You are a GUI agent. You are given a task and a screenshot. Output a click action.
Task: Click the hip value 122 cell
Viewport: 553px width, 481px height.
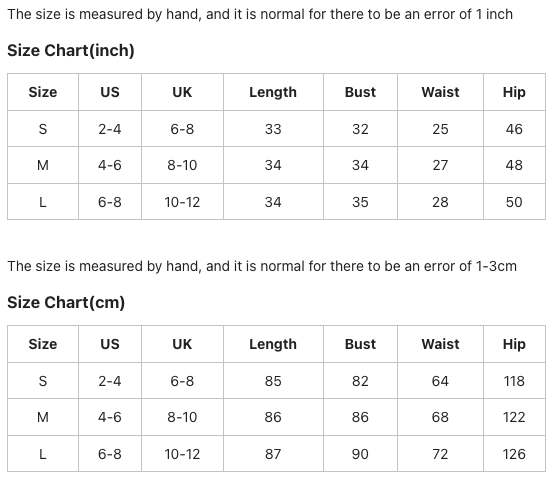514,417
